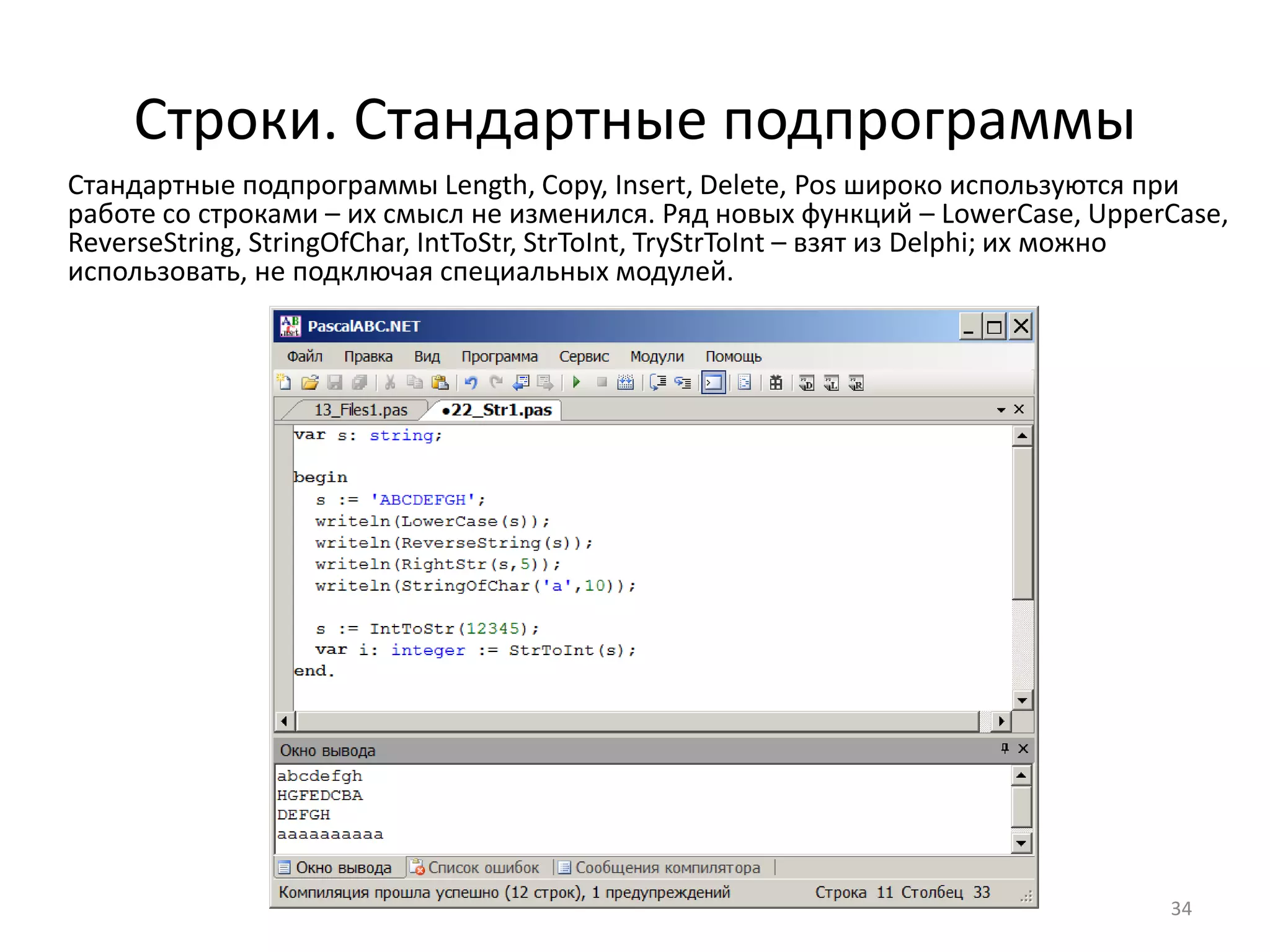This screenshot has height=952, width=1270.
Task: Click the Cut scissors icon
Action: click(390, 382)
